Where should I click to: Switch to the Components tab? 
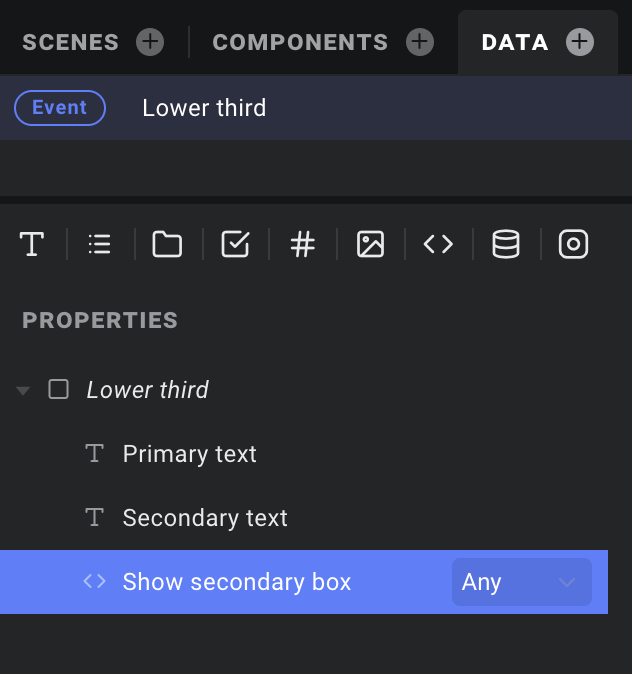click(x=300, y=42)
